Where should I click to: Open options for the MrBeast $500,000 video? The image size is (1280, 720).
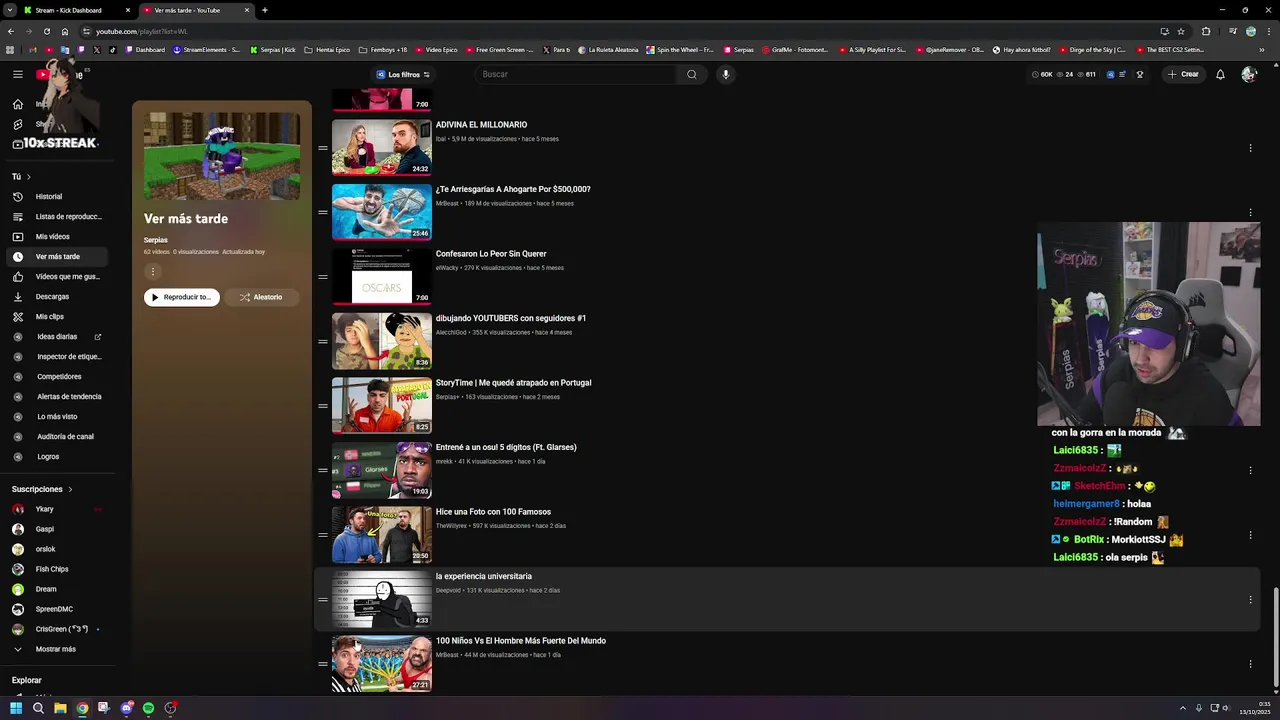pos(1250,212)
